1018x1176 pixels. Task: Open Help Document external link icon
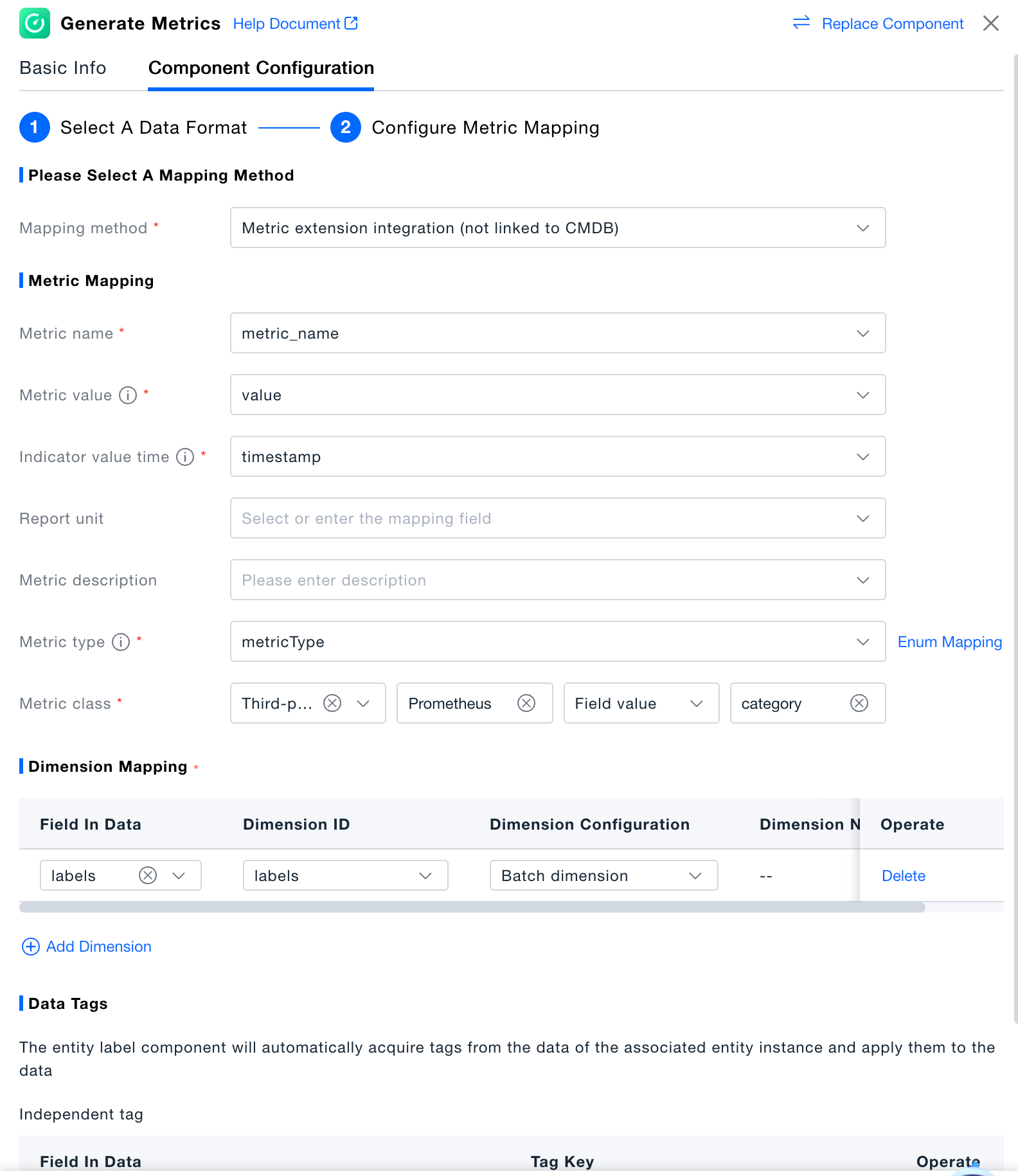click(351, 24)
